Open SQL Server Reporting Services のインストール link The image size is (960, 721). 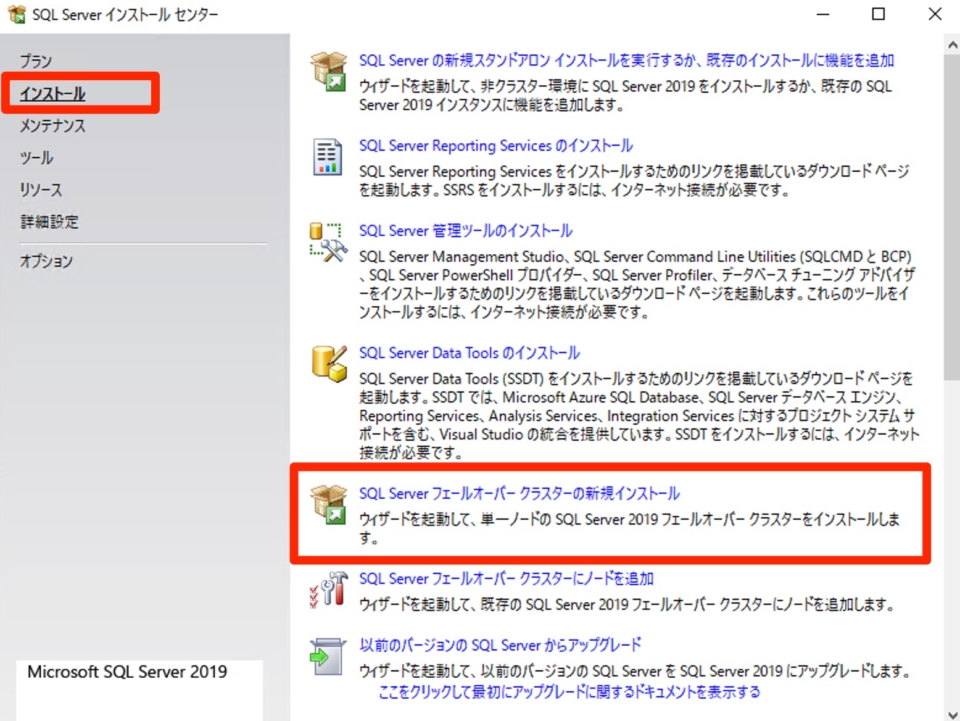coord(496,146)
